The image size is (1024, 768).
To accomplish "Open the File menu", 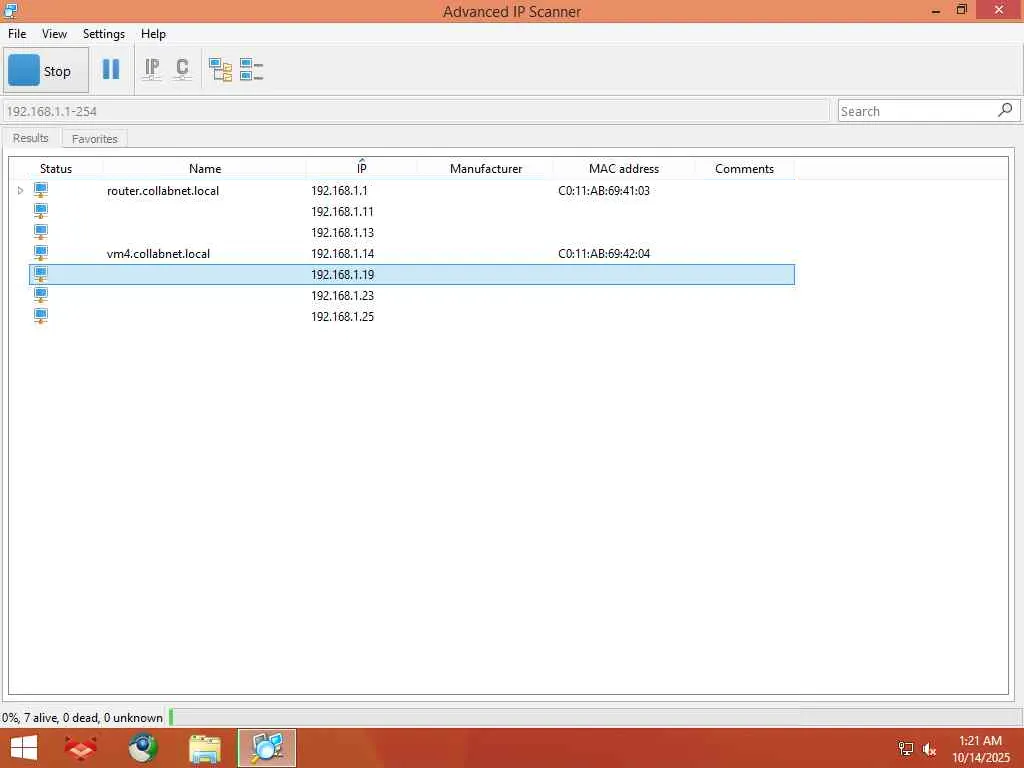I will [17, 34].
